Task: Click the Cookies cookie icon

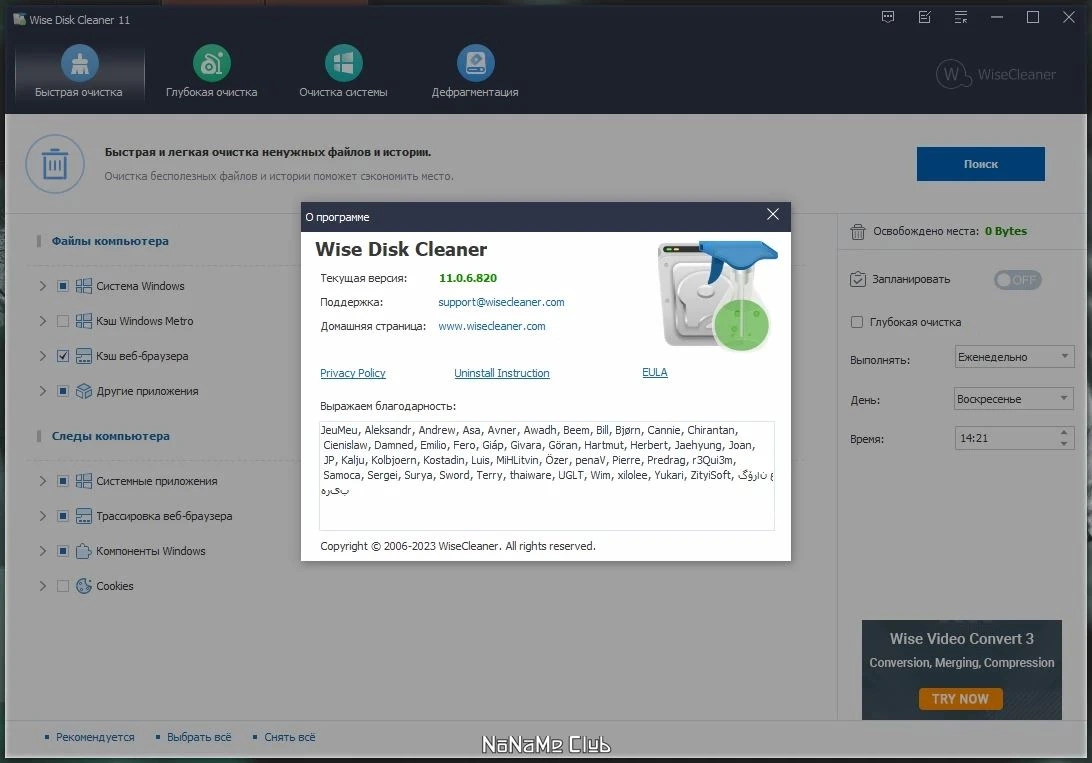Action: click(x=84, y=585)
